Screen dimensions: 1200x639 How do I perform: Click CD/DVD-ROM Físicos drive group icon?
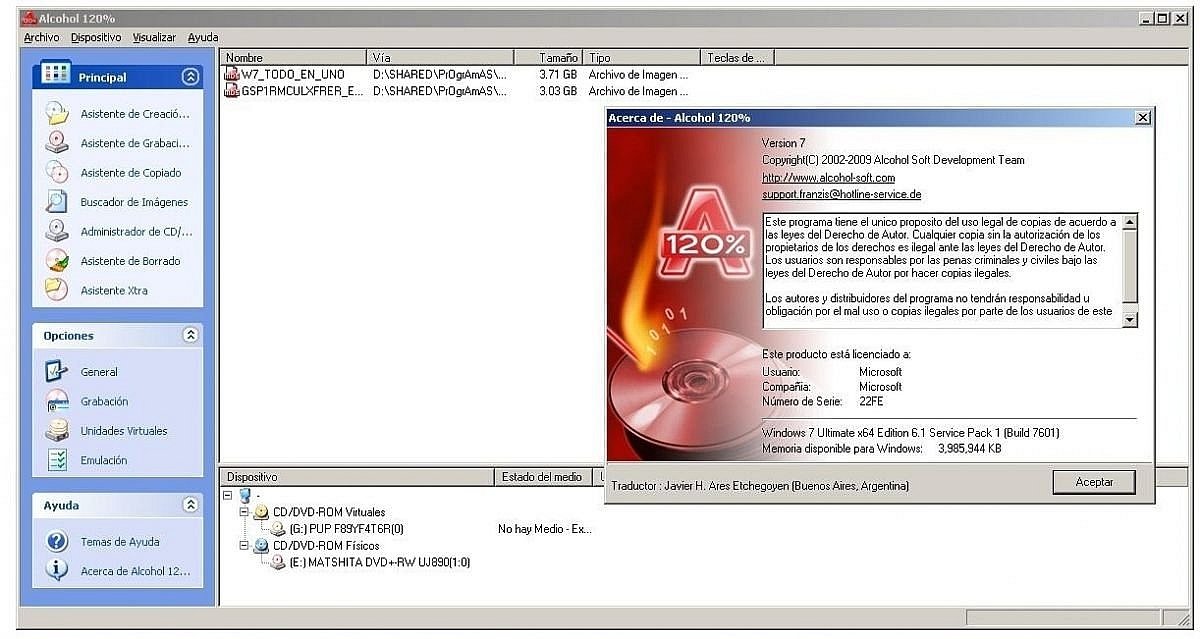(262, 546)
